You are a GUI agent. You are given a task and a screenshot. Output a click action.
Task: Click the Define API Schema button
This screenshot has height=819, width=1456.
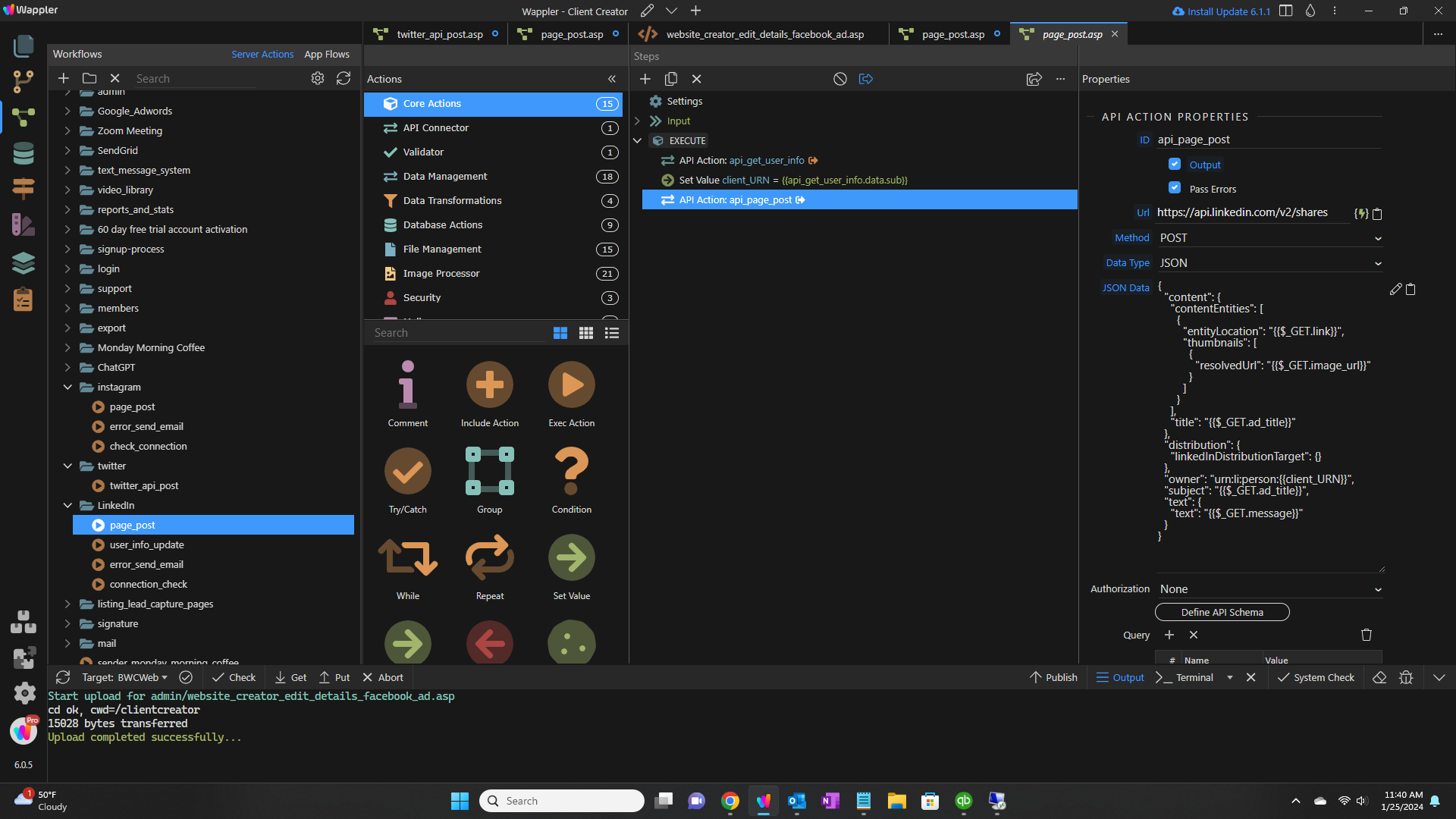(1222, 612)
